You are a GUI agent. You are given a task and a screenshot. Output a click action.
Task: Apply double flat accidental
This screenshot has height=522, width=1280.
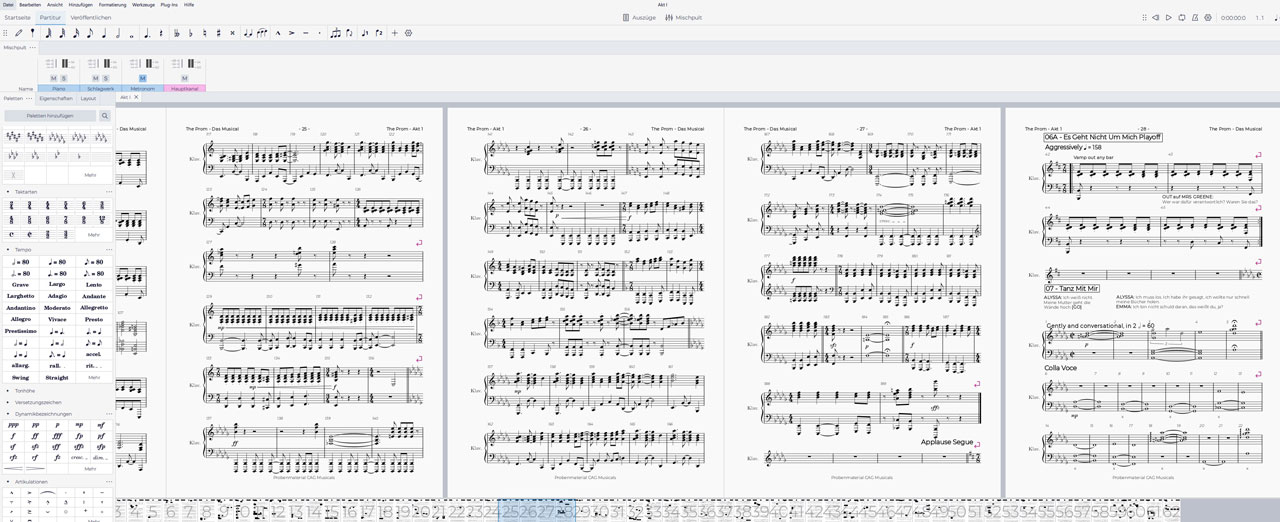pos(177,33)
